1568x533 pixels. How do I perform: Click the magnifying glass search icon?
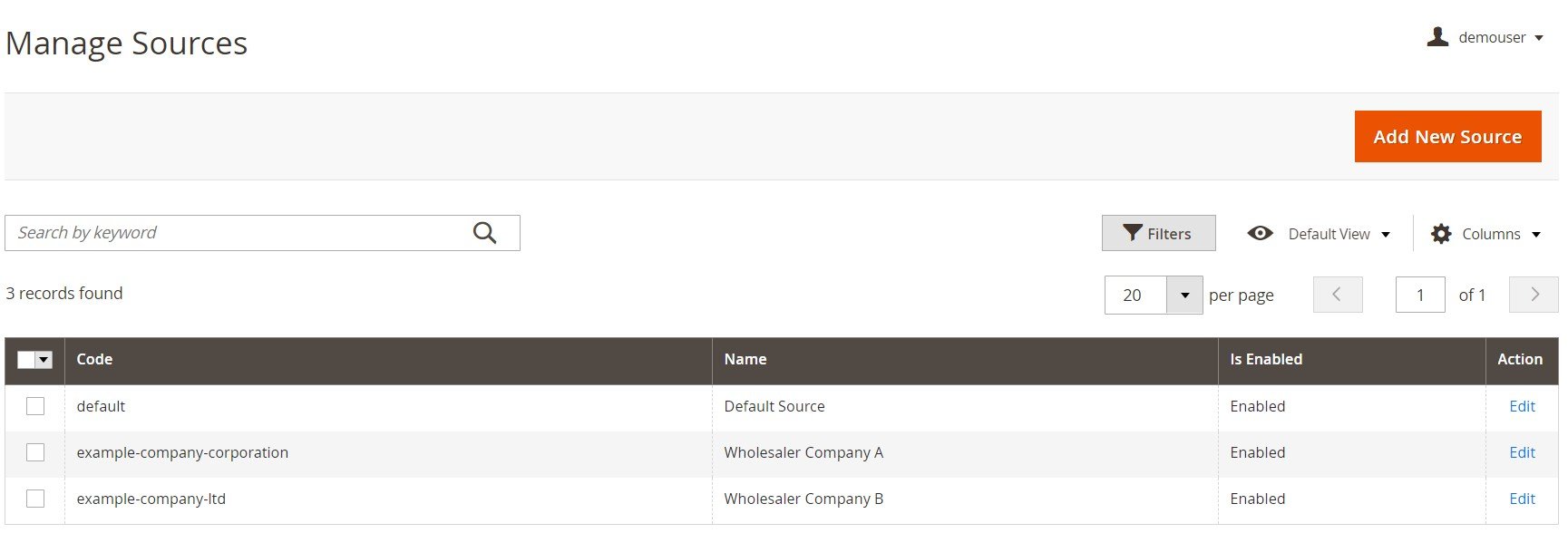pyautogui.click(x=485, y=233)
